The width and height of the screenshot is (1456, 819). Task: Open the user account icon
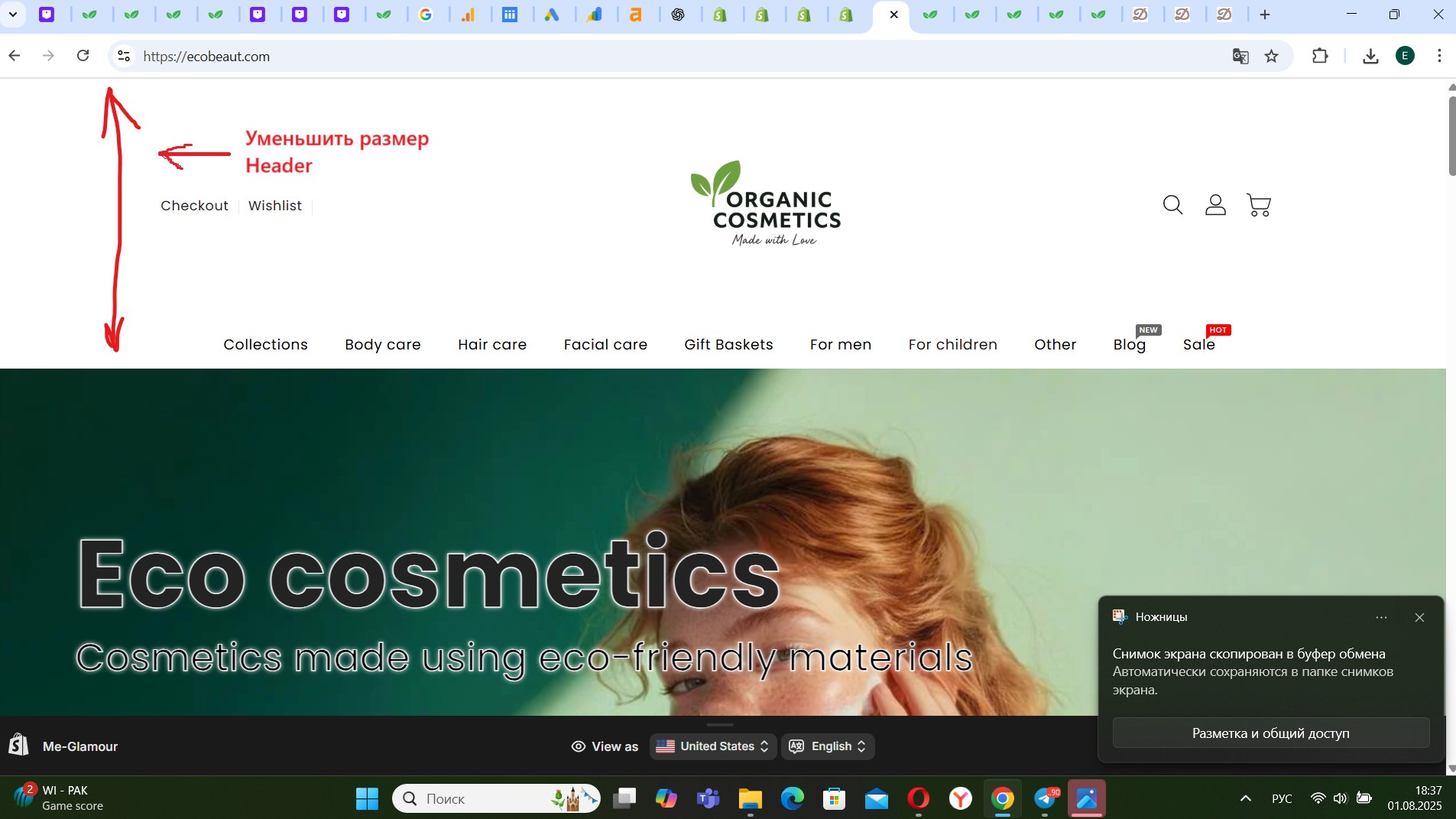pyautogui.click(x=1215, y=205)
